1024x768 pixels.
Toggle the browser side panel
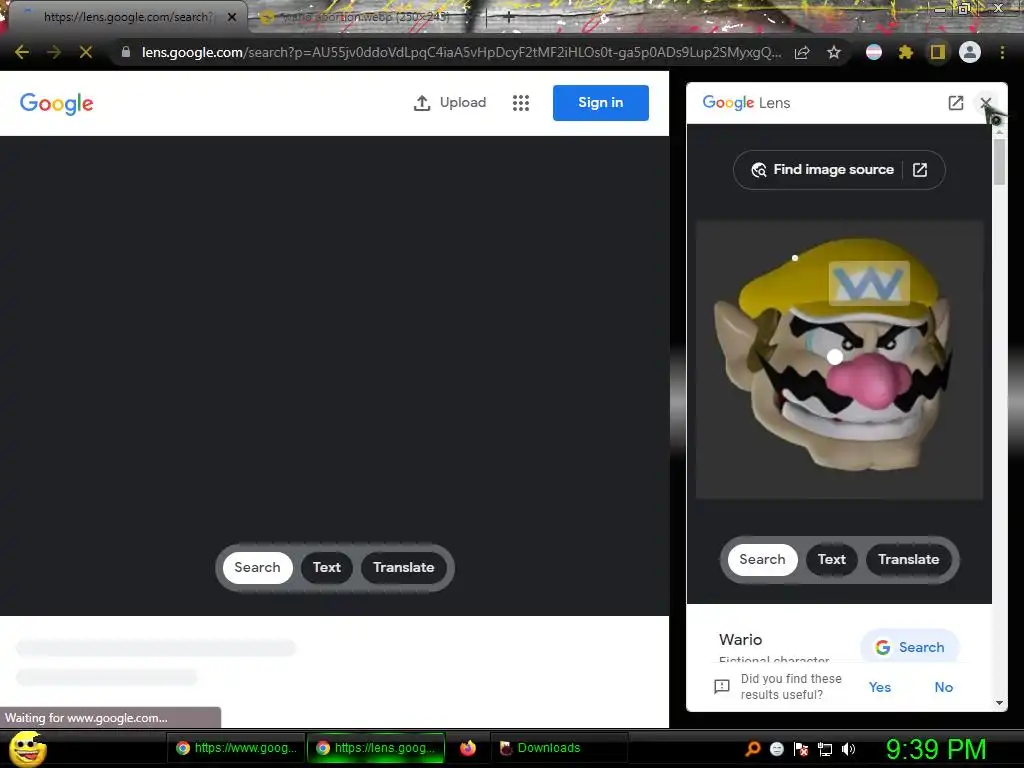(x=938, y=52)
